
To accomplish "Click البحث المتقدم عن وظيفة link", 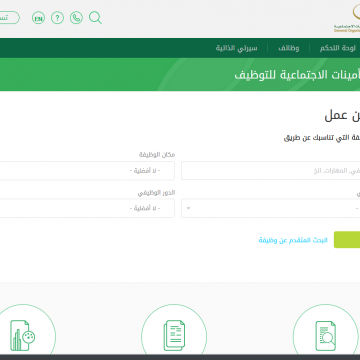I will pos(293,240).
